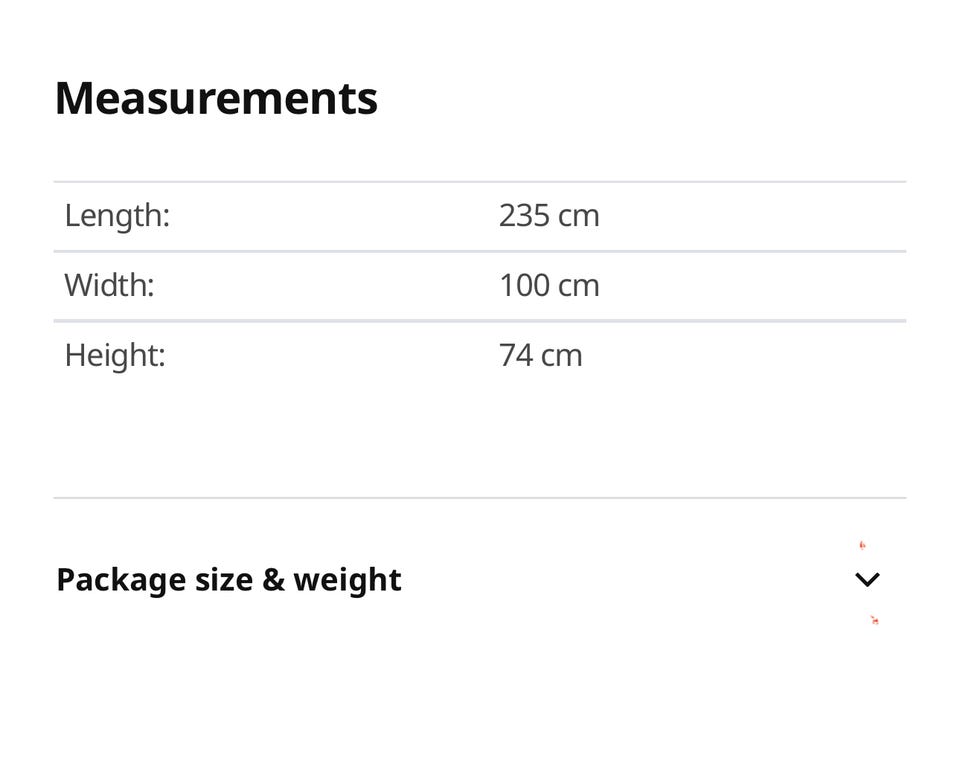Click the small red mark above the chevron

(862, 545)
